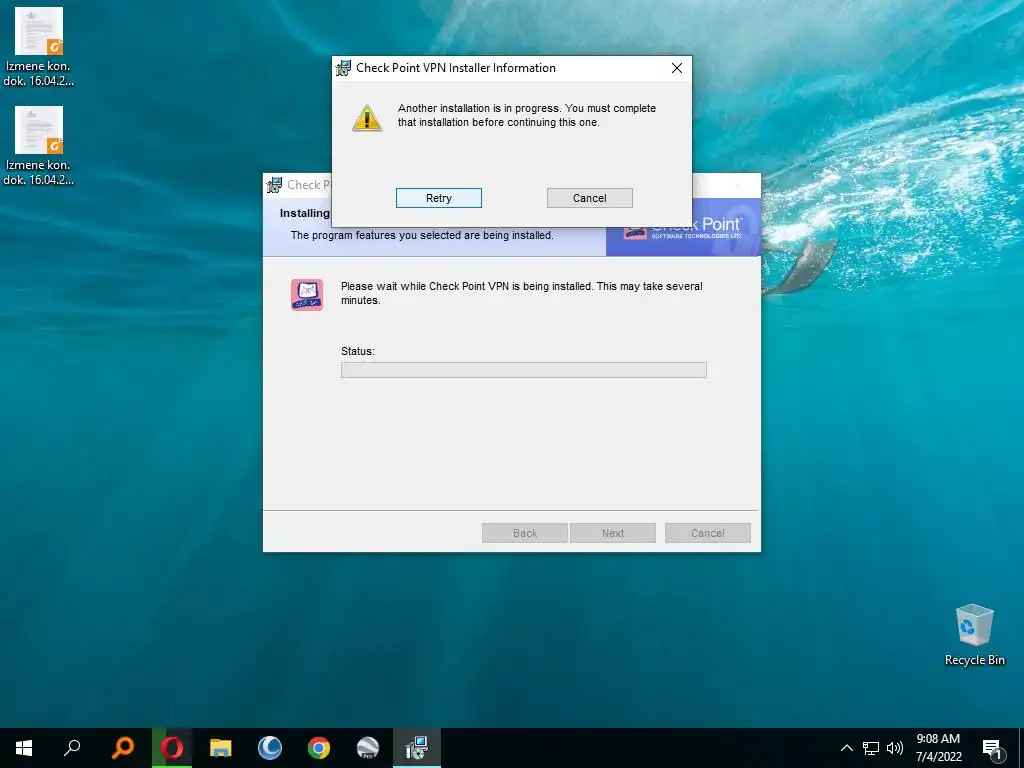Viewport: 1024px width, 768px height.
Task: Open the blue crescent app in taskbar
Action: [270, 748]
